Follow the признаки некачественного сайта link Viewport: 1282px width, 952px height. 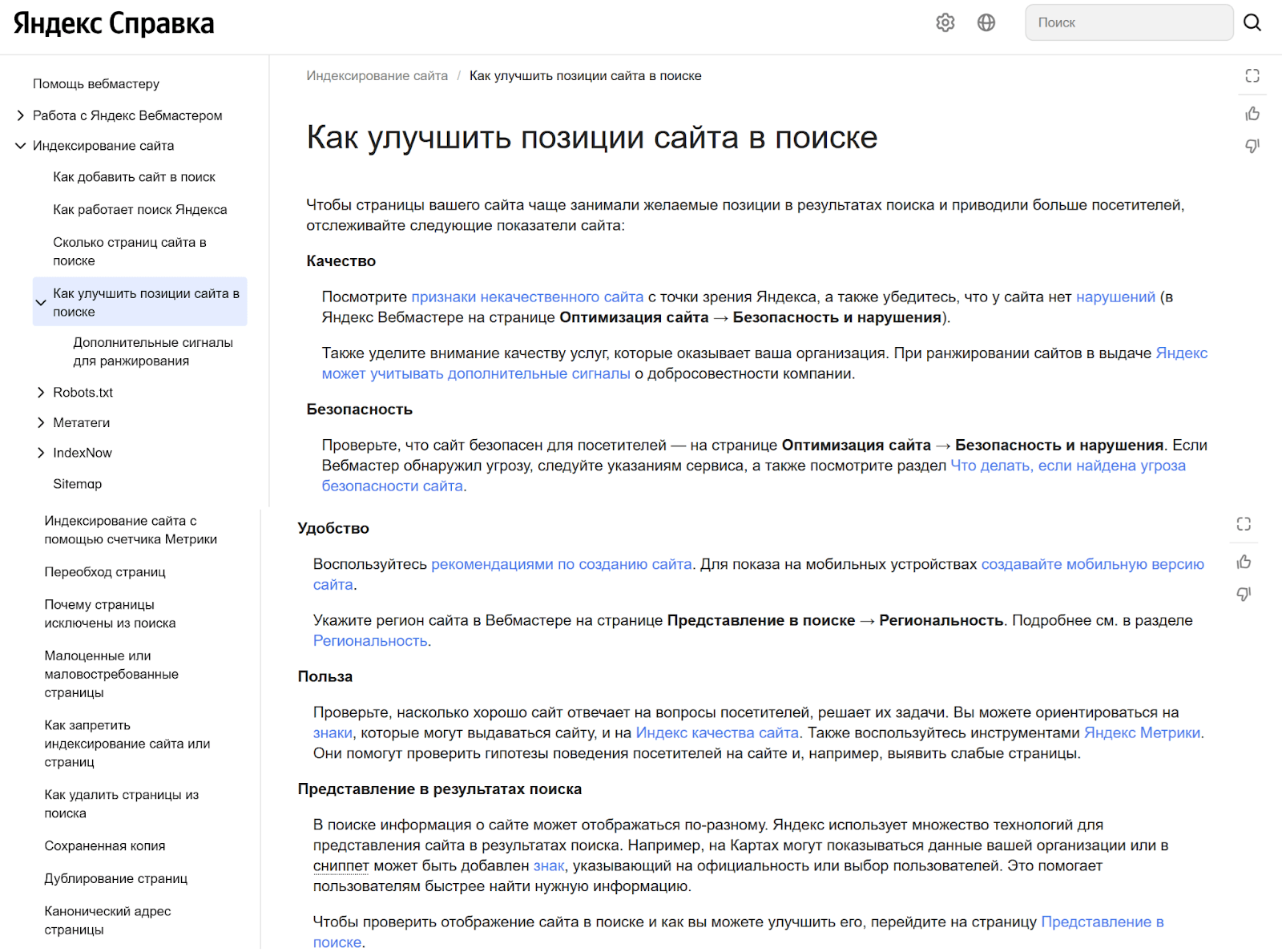pos(527,297)
